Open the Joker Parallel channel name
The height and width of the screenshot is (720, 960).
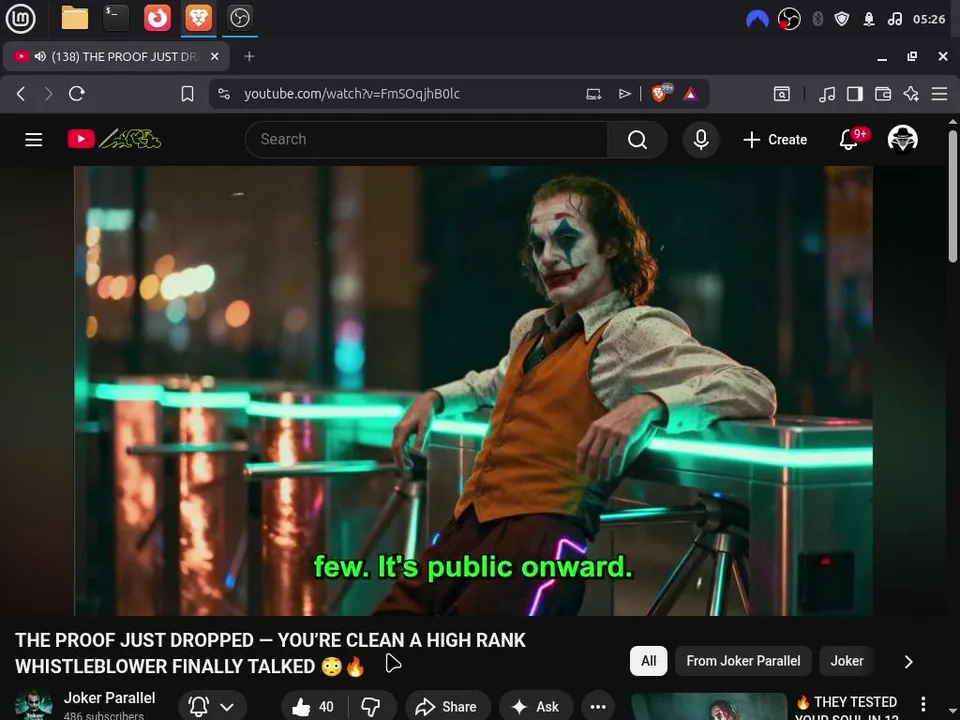110,698
